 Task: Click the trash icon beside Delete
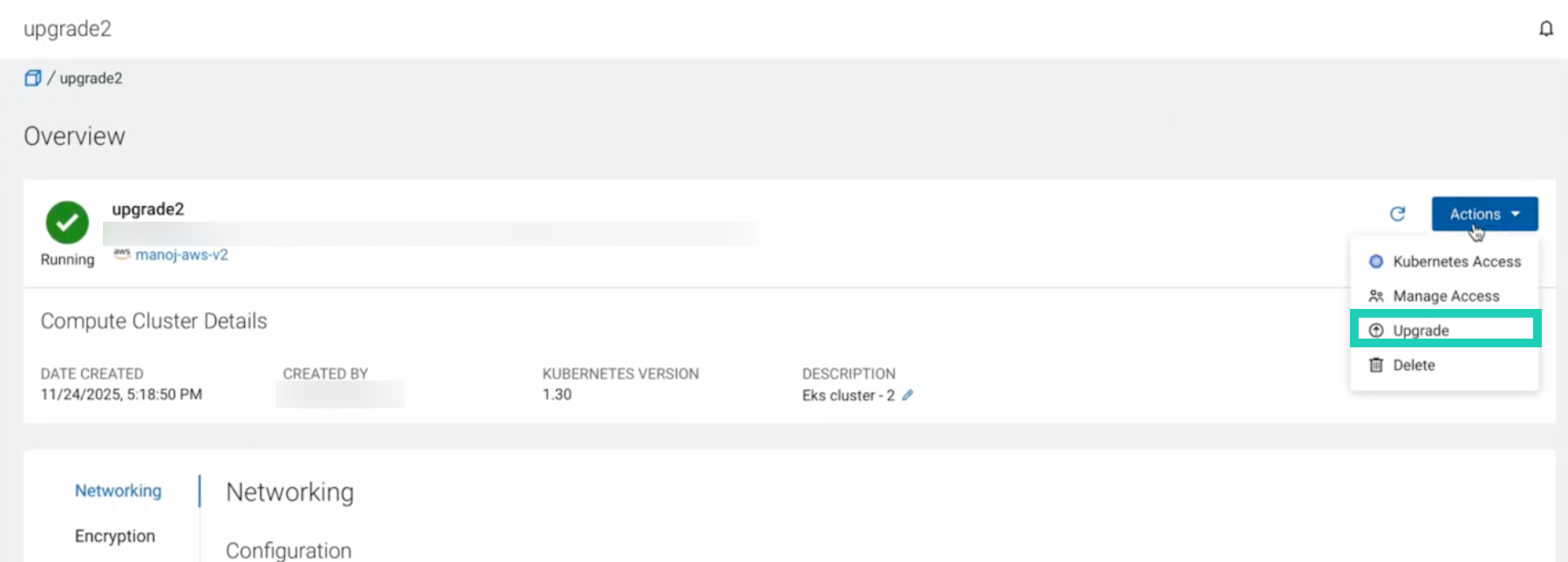click(1375, 365)
